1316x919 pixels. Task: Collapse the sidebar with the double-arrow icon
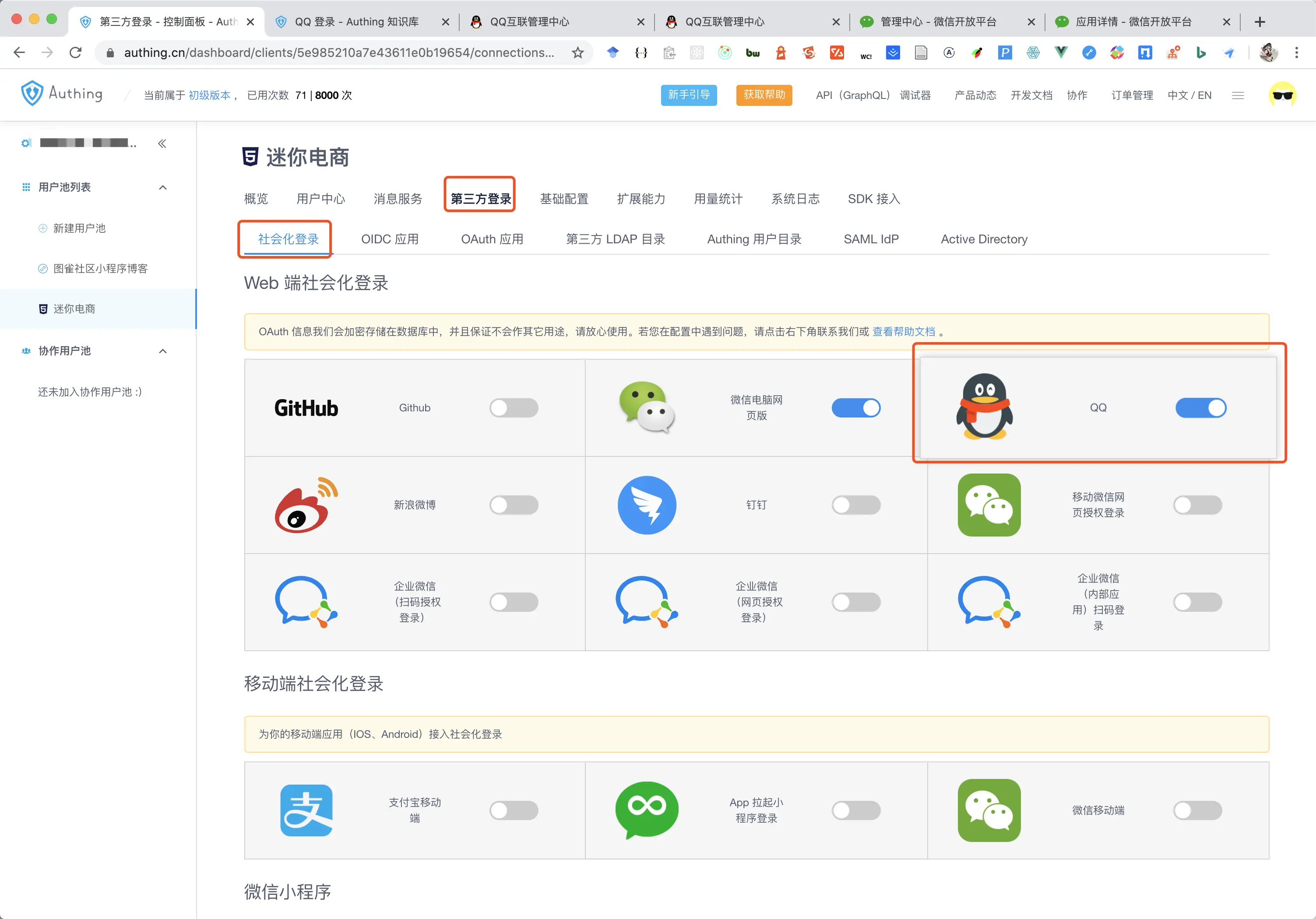tap(162, 143)
